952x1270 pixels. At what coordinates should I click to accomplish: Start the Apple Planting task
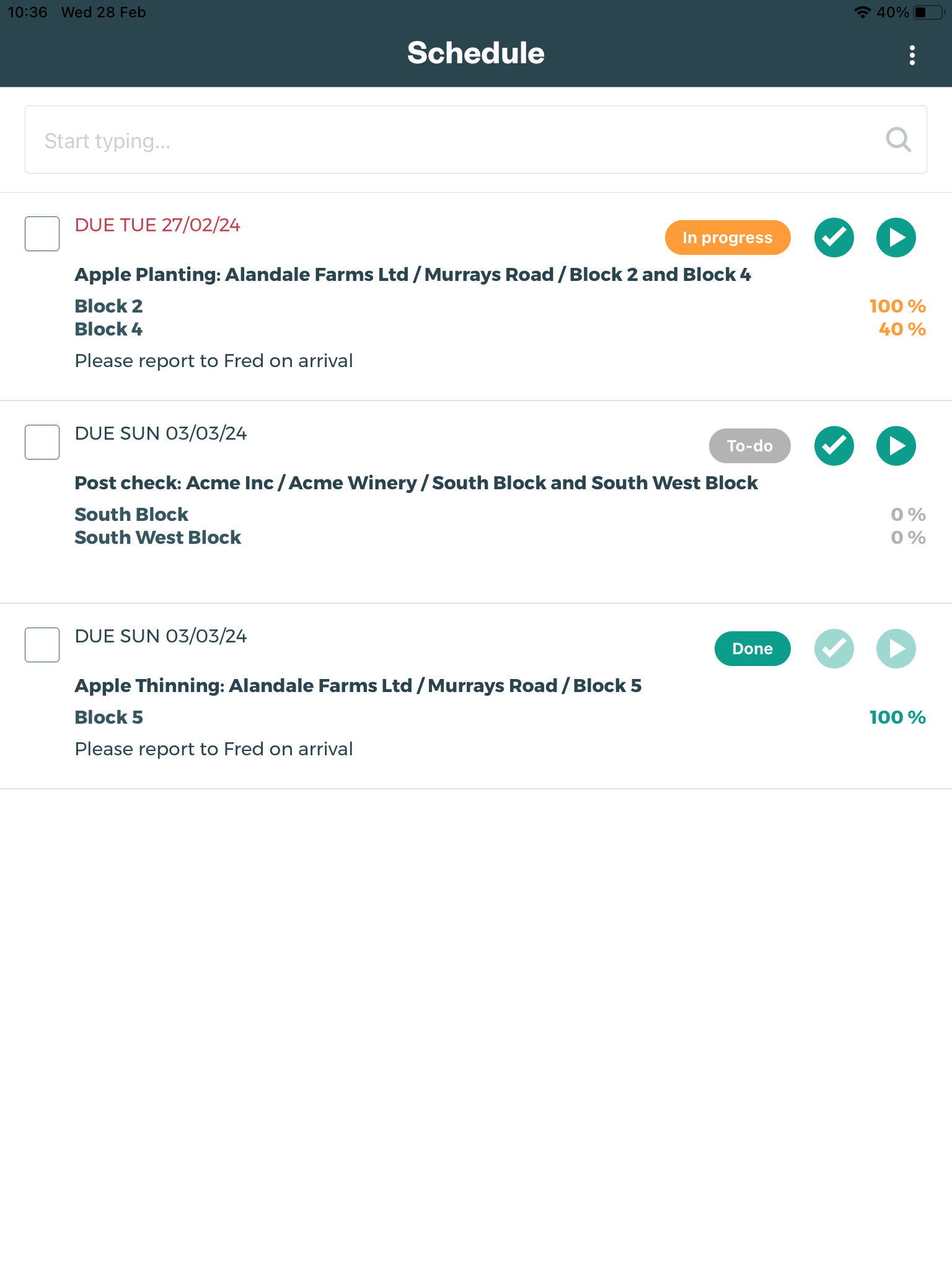coord(896,238)
